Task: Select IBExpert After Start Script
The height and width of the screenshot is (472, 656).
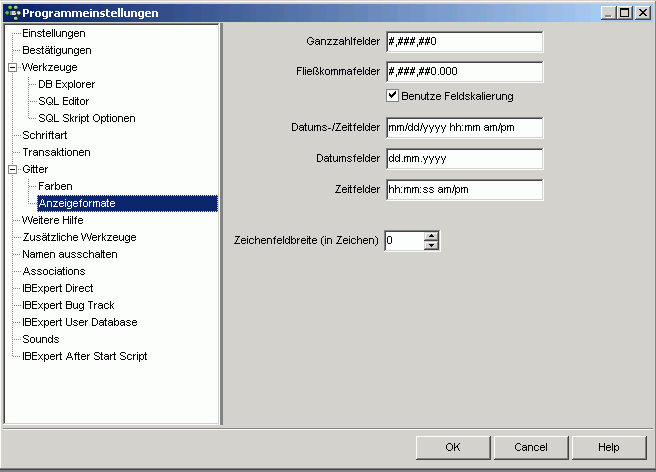Action: click(85, 356)
